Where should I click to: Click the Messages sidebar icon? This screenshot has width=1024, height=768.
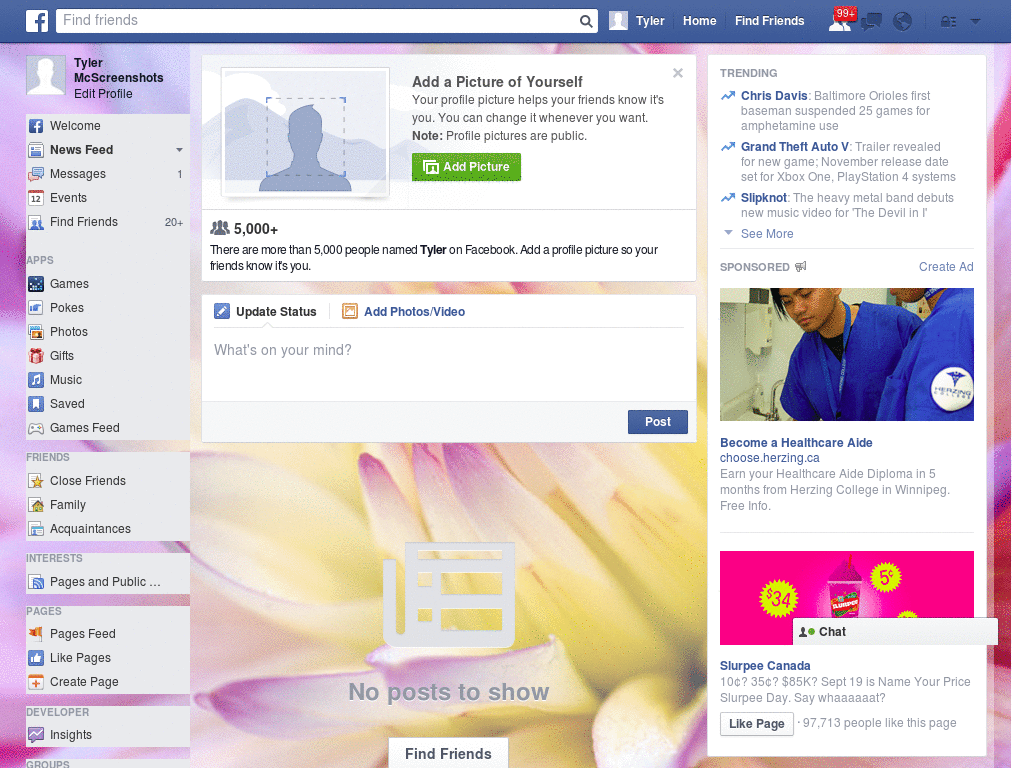click(x=36, y=174)
